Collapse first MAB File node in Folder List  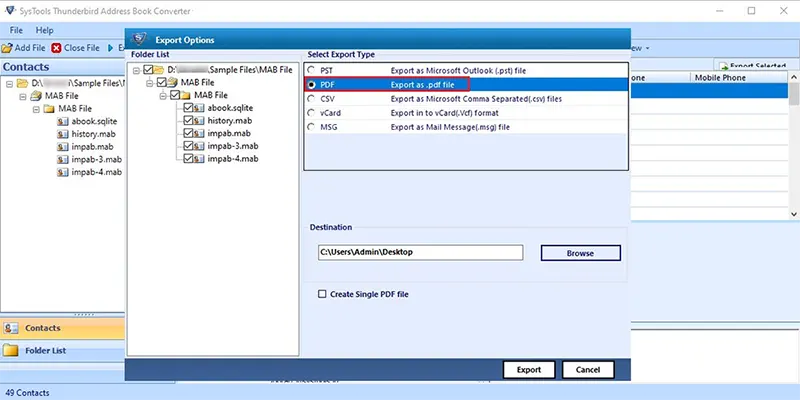[149, 83]
